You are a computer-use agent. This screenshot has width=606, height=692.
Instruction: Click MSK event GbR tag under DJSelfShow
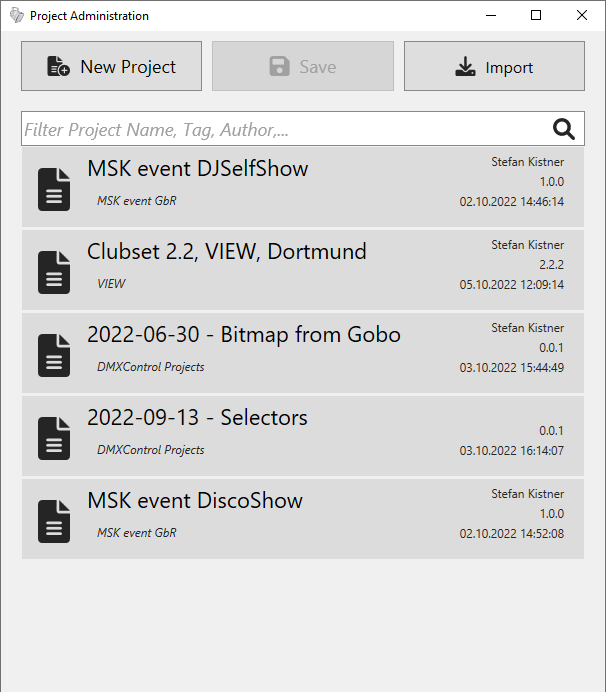pos(136,201)
